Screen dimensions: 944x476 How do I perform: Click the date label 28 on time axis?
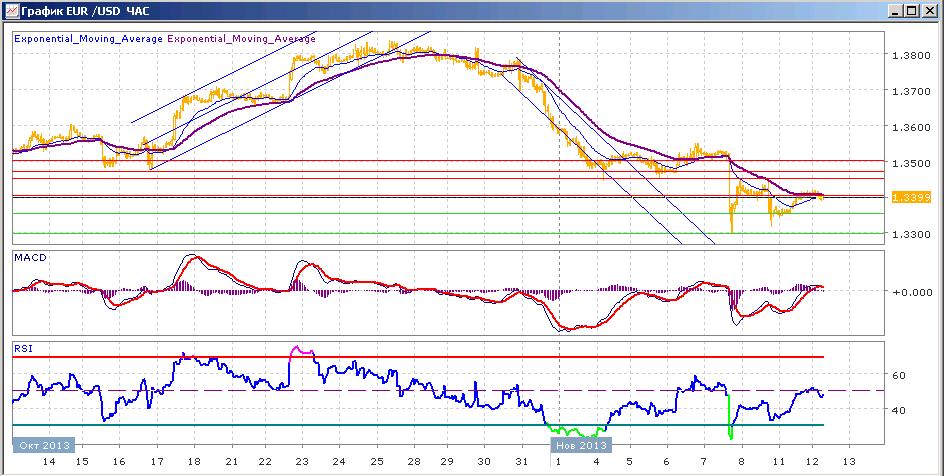point(414,462)
